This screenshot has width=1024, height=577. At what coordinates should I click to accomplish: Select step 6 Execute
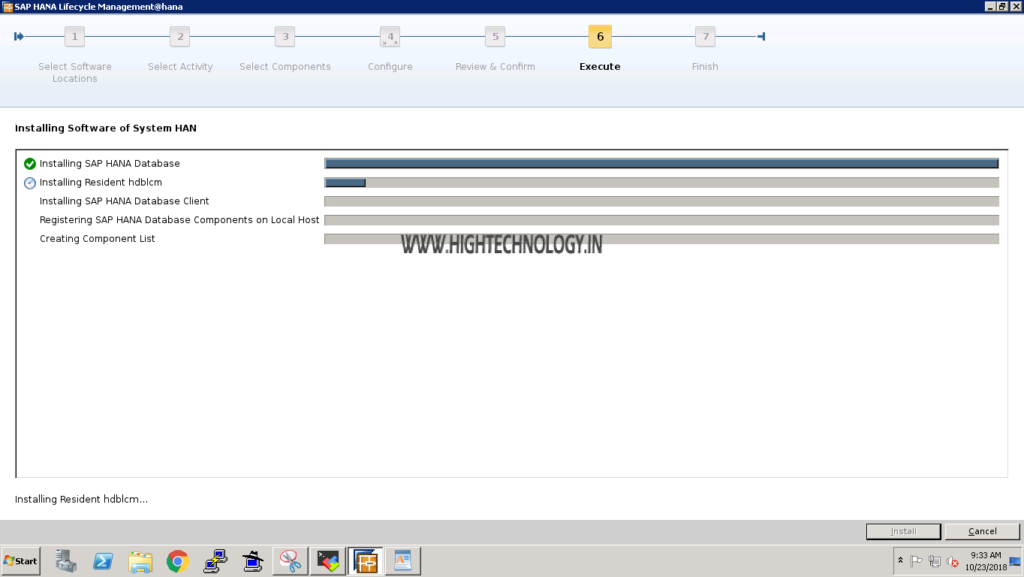600,37
